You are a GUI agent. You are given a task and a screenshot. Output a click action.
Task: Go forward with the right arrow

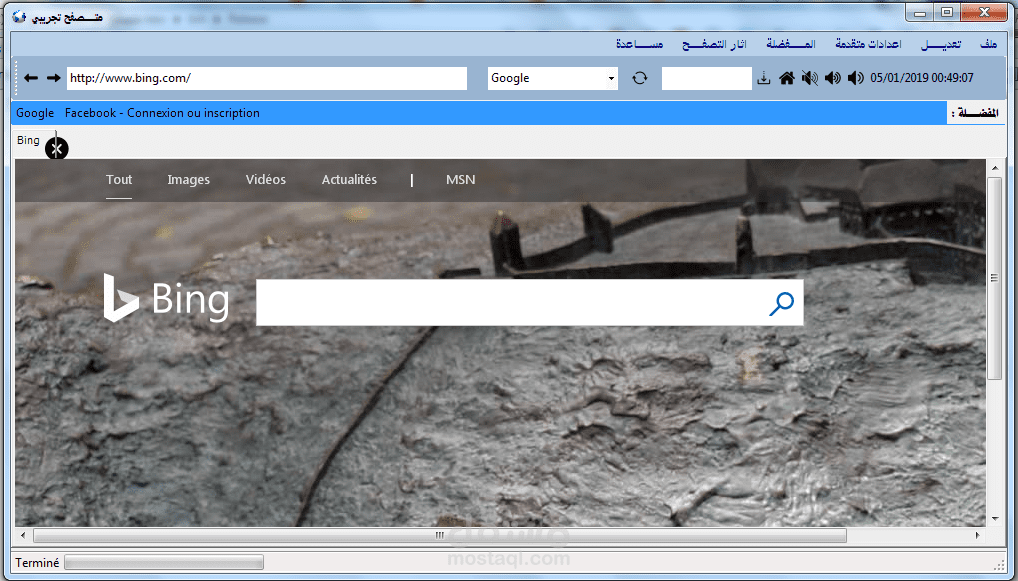click(53, 78)
